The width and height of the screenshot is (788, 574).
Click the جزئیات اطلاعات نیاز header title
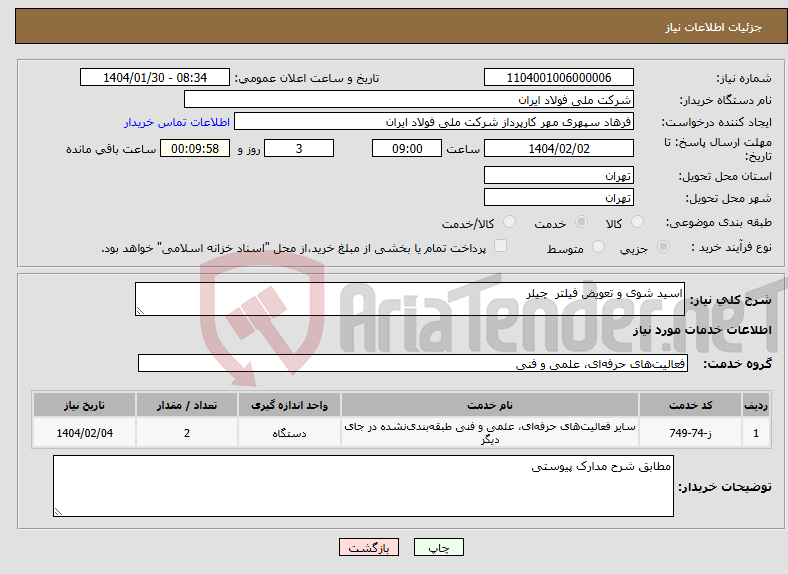coord(714,27)
